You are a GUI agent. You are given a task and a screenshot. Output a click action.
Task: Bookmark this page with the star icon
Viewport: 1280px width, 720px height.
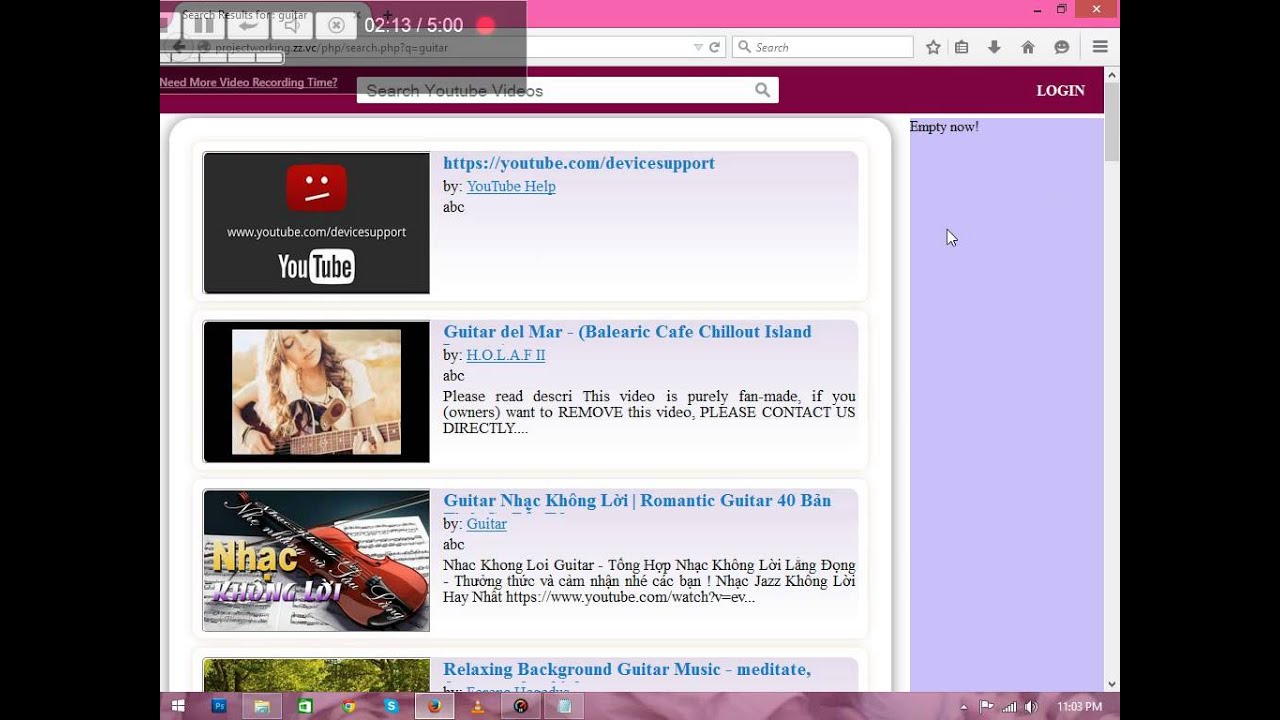pyautogui.click(x=933, y=47)
